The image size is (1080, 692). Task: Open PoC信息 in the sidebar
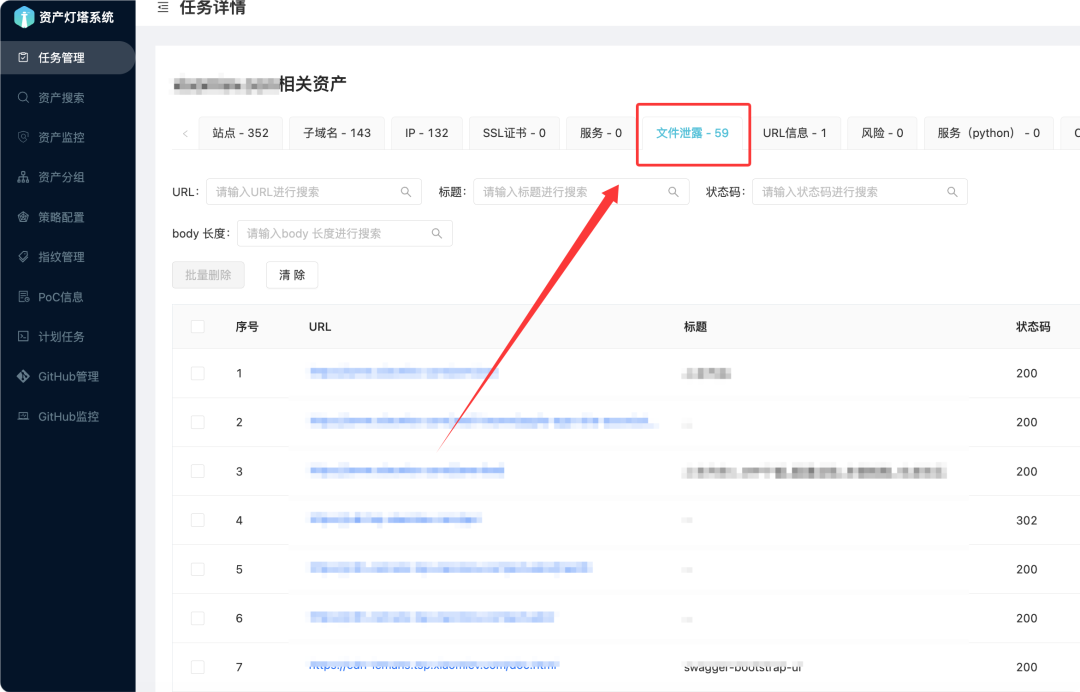(x=68, y=297)
